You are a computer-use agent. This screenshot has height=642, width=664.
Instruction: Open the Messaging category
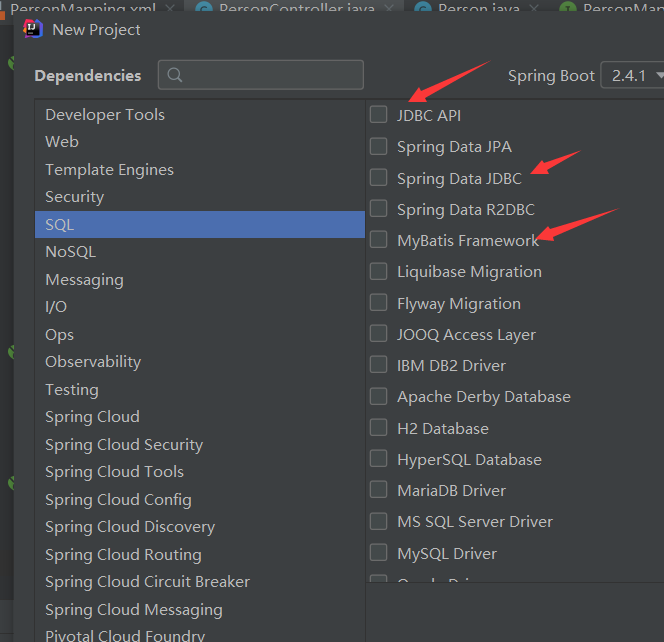pyautogui.click(x=199, y=280)
